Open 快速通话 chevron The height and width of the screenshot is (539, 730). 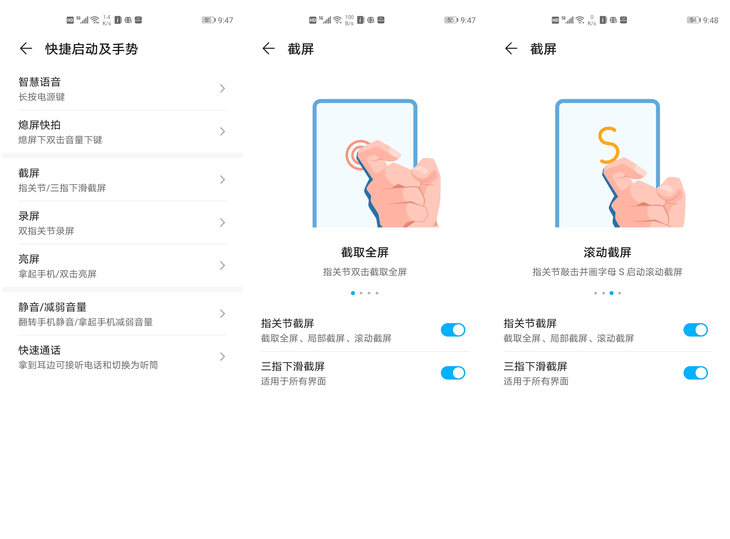(x=223, y=357)
